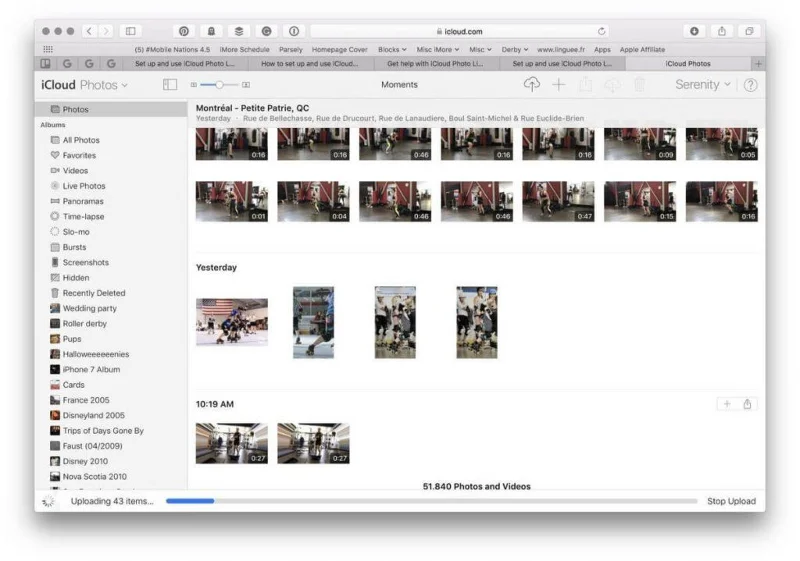The width and height of the screenshot is (800, 561).
Task: Select the Moments view label
Action: [x=399, y=85]
